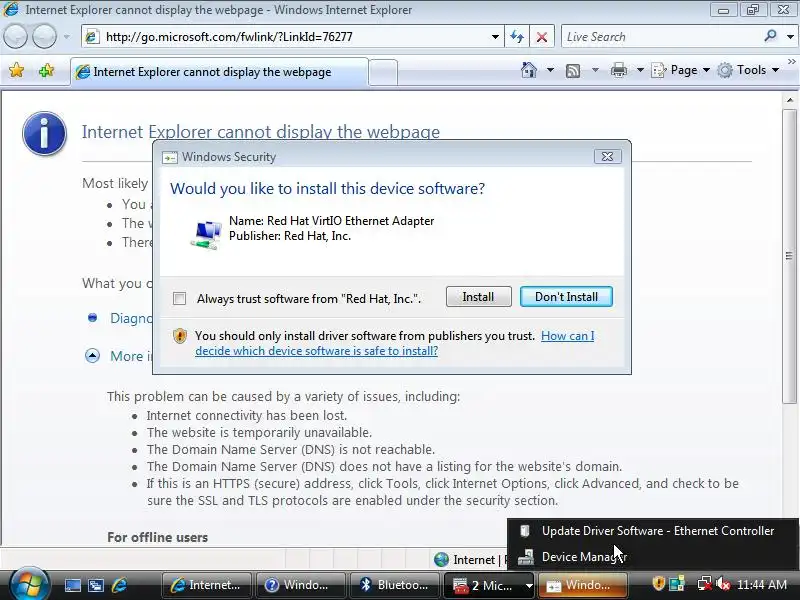Viewport: 800px width, 600px height.
Task: Expand the Feeds dropdown arrow
Action: 595,70
